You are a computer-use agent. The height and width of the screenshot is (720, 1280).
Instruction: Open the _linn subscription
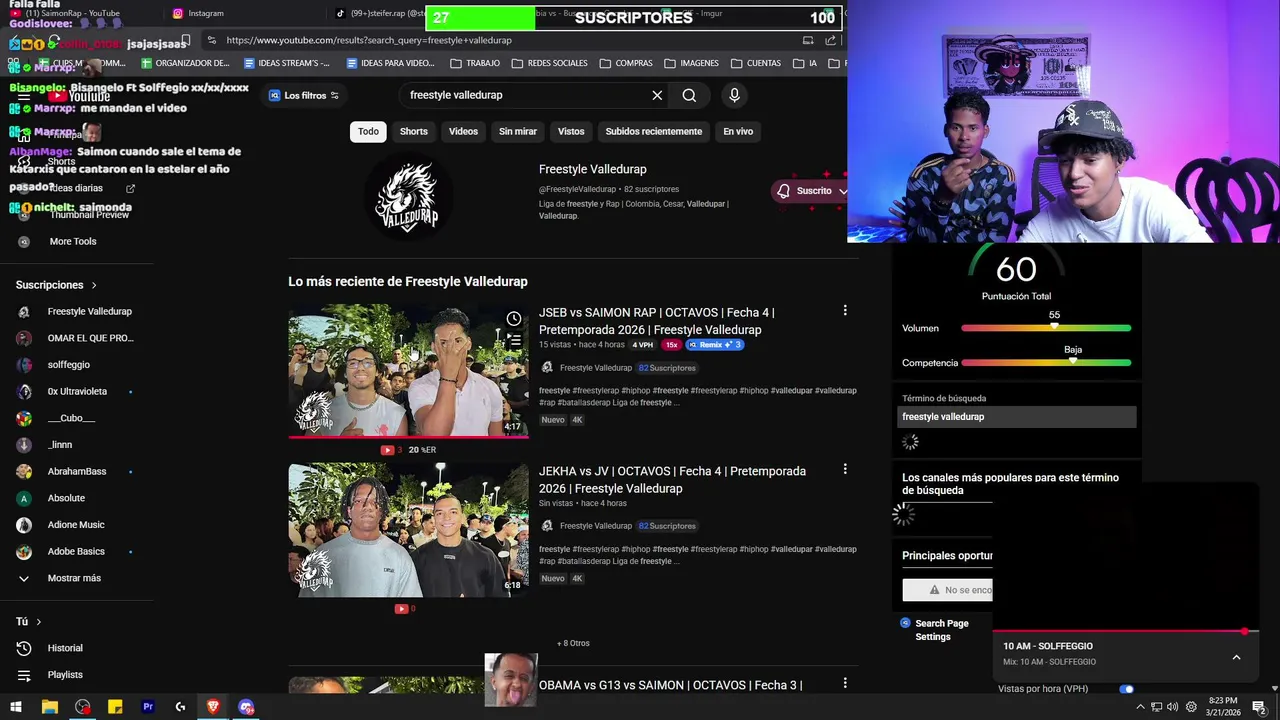76,445
